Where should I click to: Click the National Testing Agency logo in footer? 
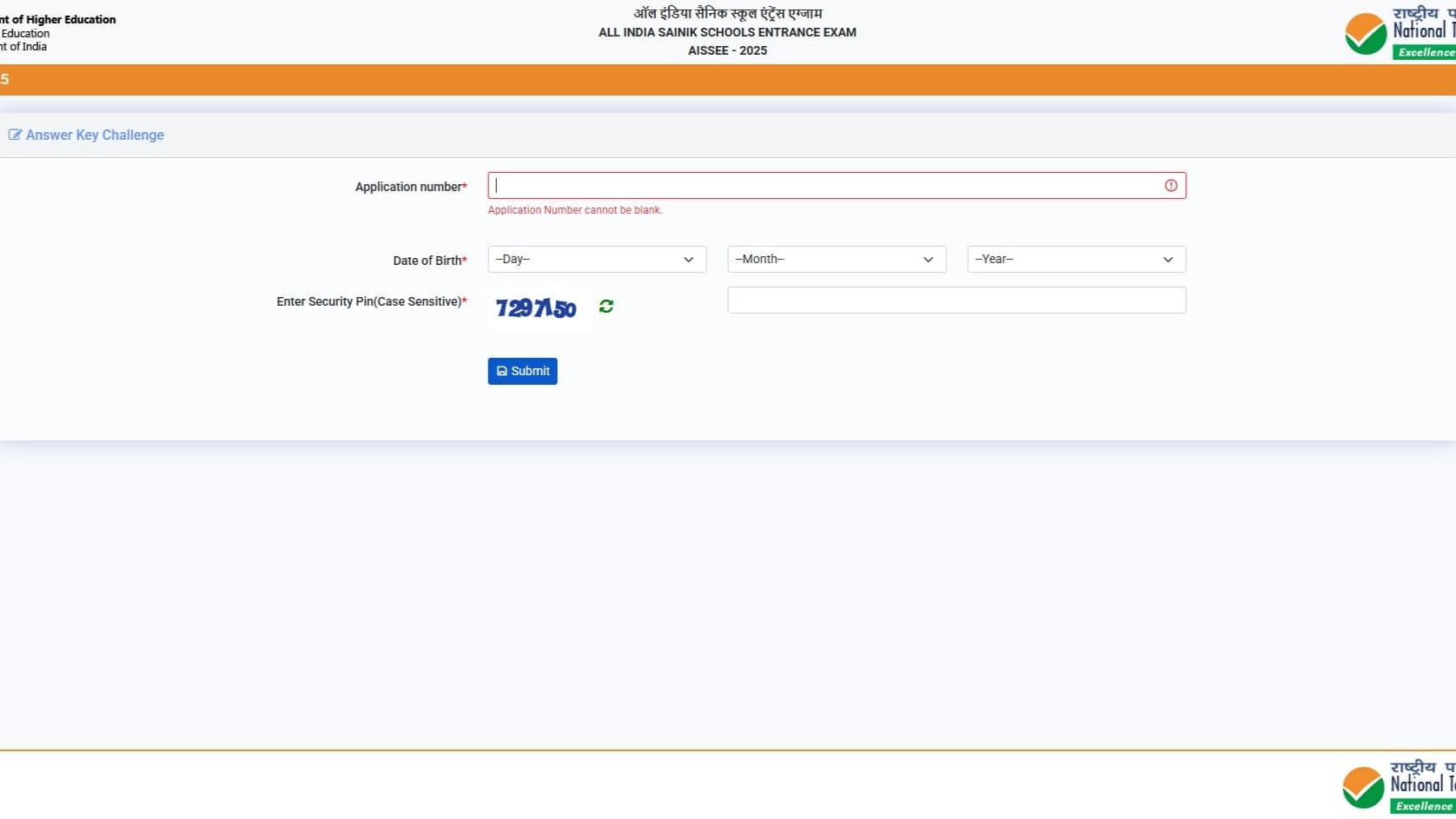(x=1397, y=787)
